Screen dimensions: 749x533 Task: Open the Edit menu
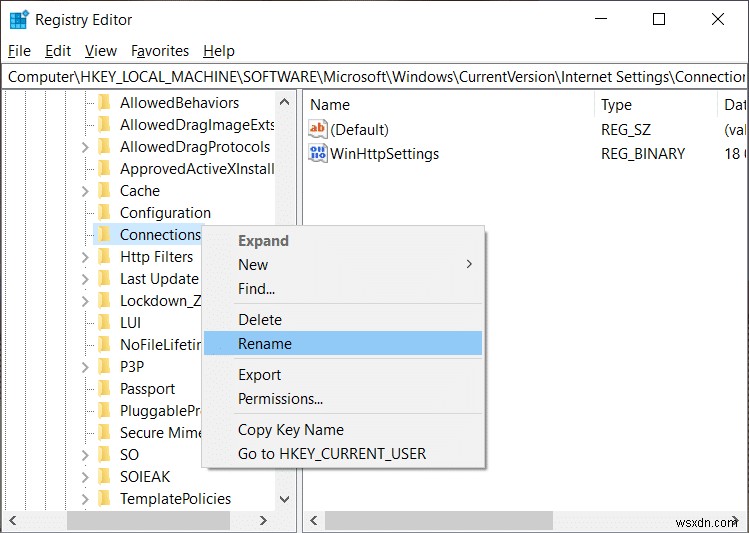[58, 51]
